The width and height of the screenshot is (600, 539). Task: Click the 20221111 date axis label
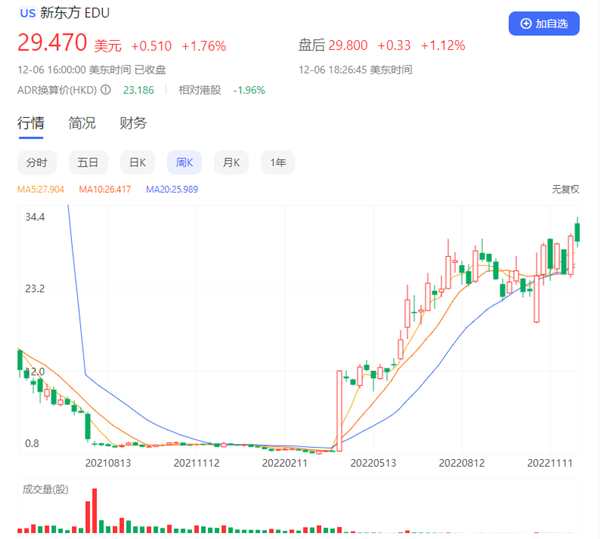click(x=550, y=463)
